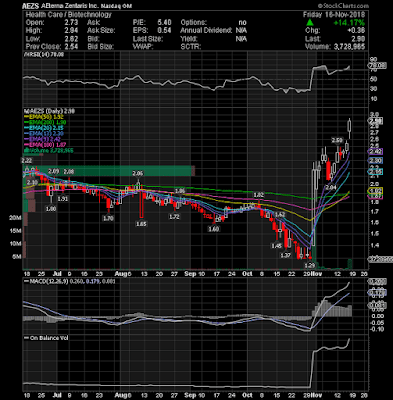Viewport: 393px width, 400px height.
Task: Click the cyan EMA(20) legend line marker
Action: click(x=25, y=128)
